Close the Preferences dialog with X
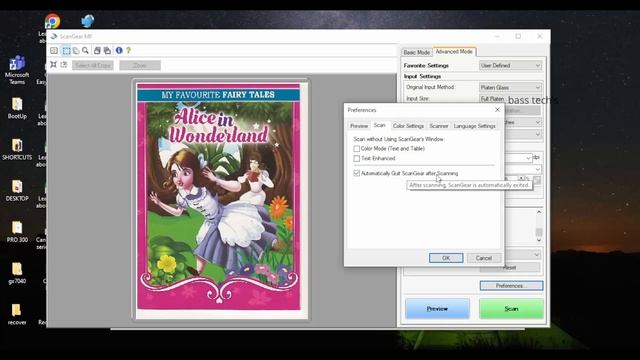The image size is (640, 360). 497,110
